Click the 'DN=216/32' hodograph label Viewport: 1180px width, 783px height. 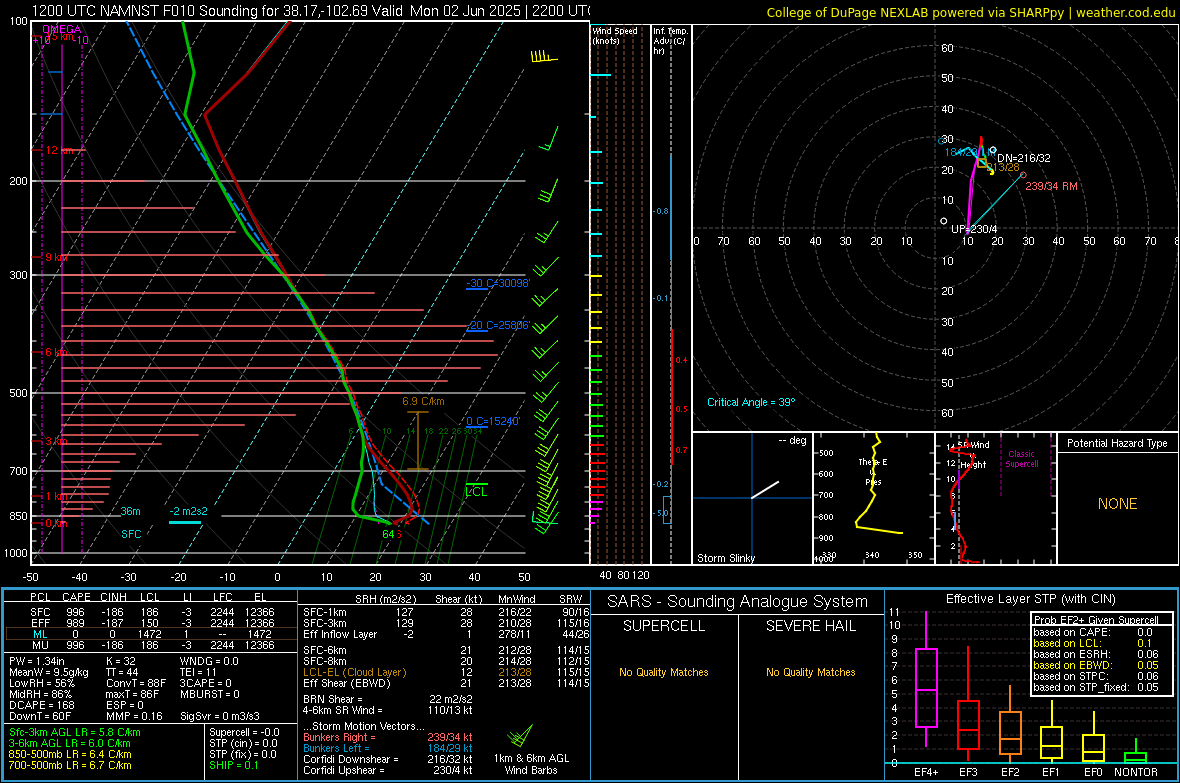(x=1023, y=158)
